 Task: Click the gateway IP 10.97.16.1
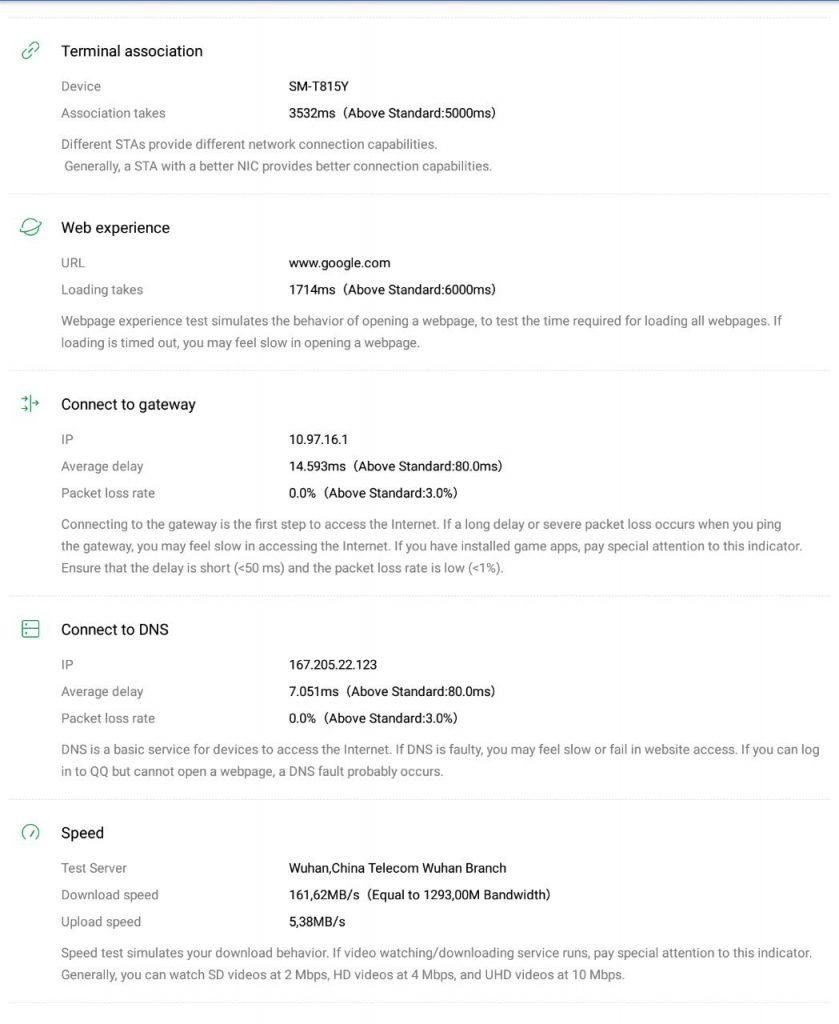(318, 439)
